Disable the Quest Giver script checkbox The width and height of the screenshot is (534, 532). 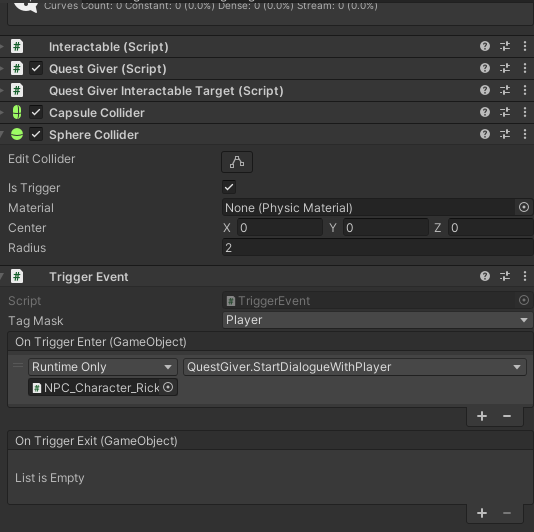point(36,68)
